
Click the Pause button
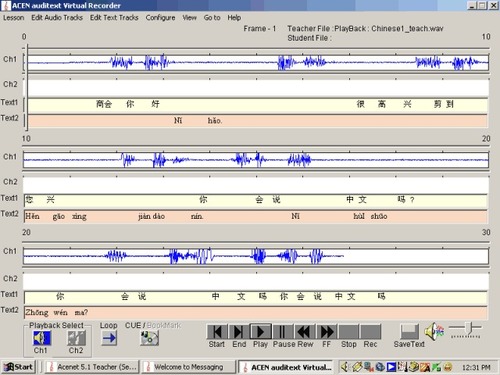pos(282,332)
